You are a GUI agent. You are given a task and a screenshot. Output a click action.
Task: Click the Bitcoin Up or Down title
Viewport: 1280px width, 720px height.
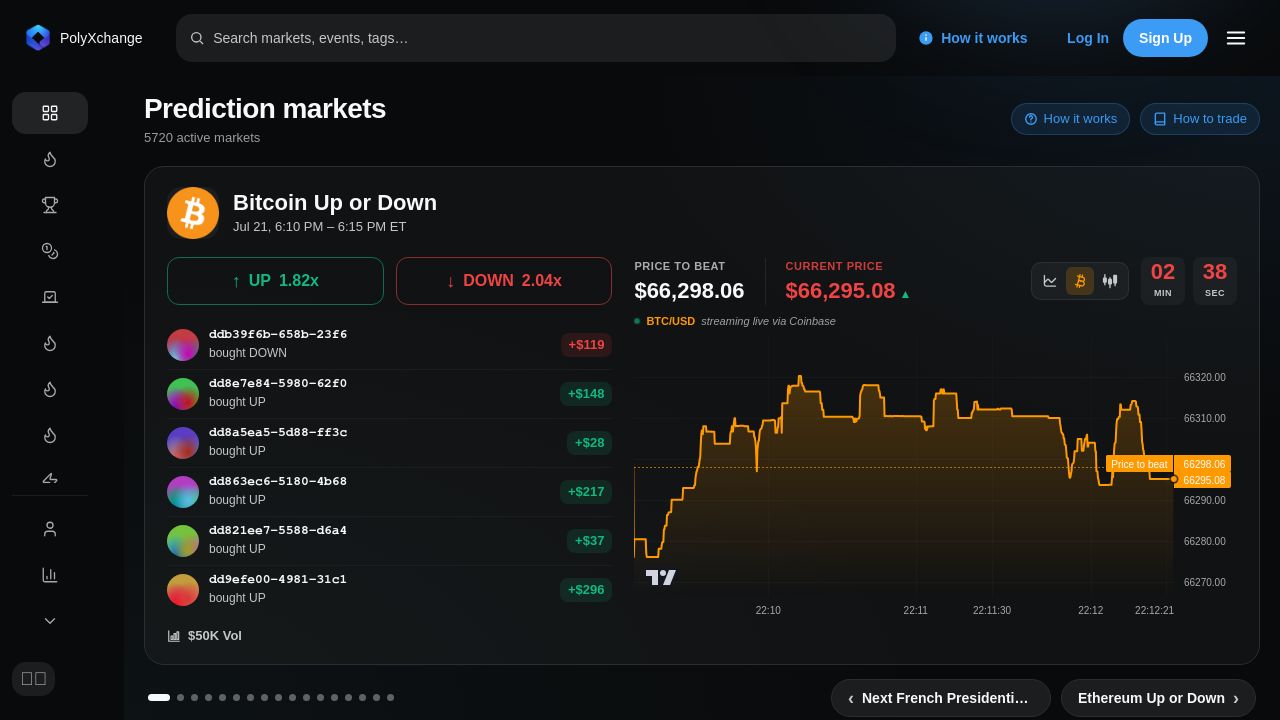pos(335,203)
